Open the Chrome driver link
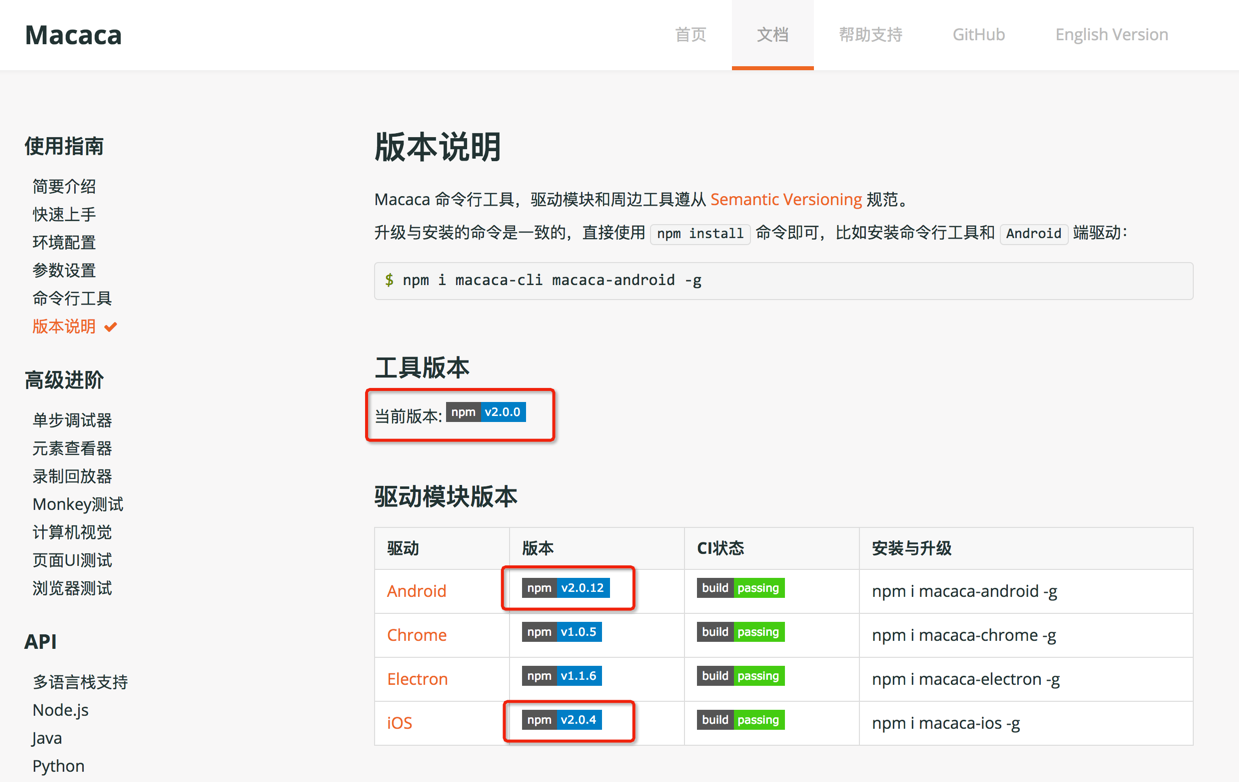The width and height of the screenshot is (1239, 782). coord(416,635)
